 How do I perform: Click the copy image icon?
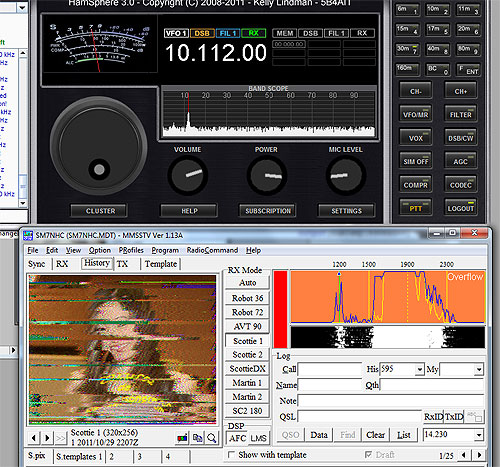pos(197,438)
